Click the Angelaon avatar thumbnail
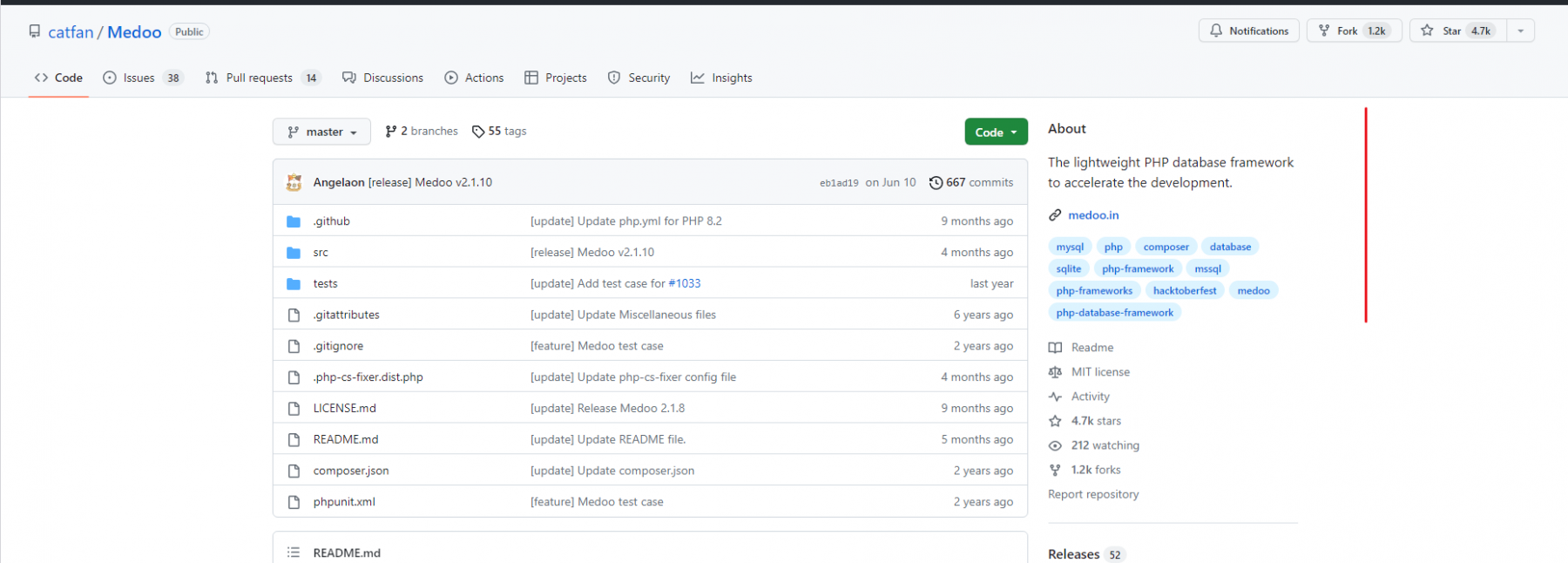This screenshot has height=563, width=1568. 294,182
